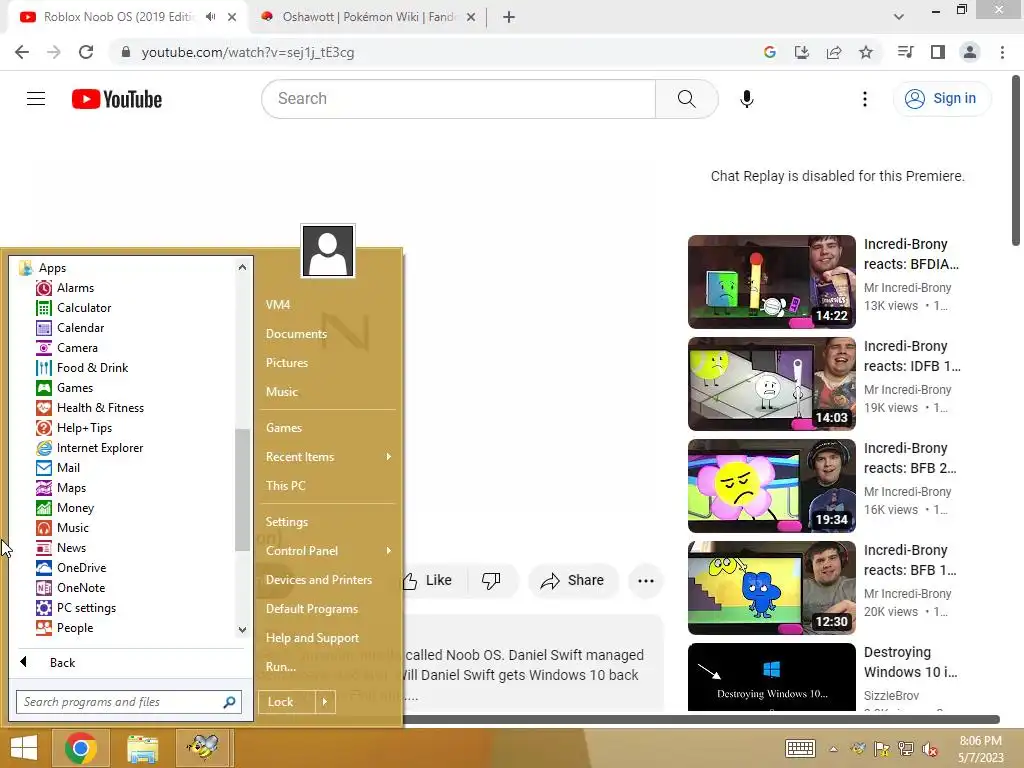This screenshot has height=768, width=1024.
Task: Launch Calculator from the Apps list
Action: (74, 308)
